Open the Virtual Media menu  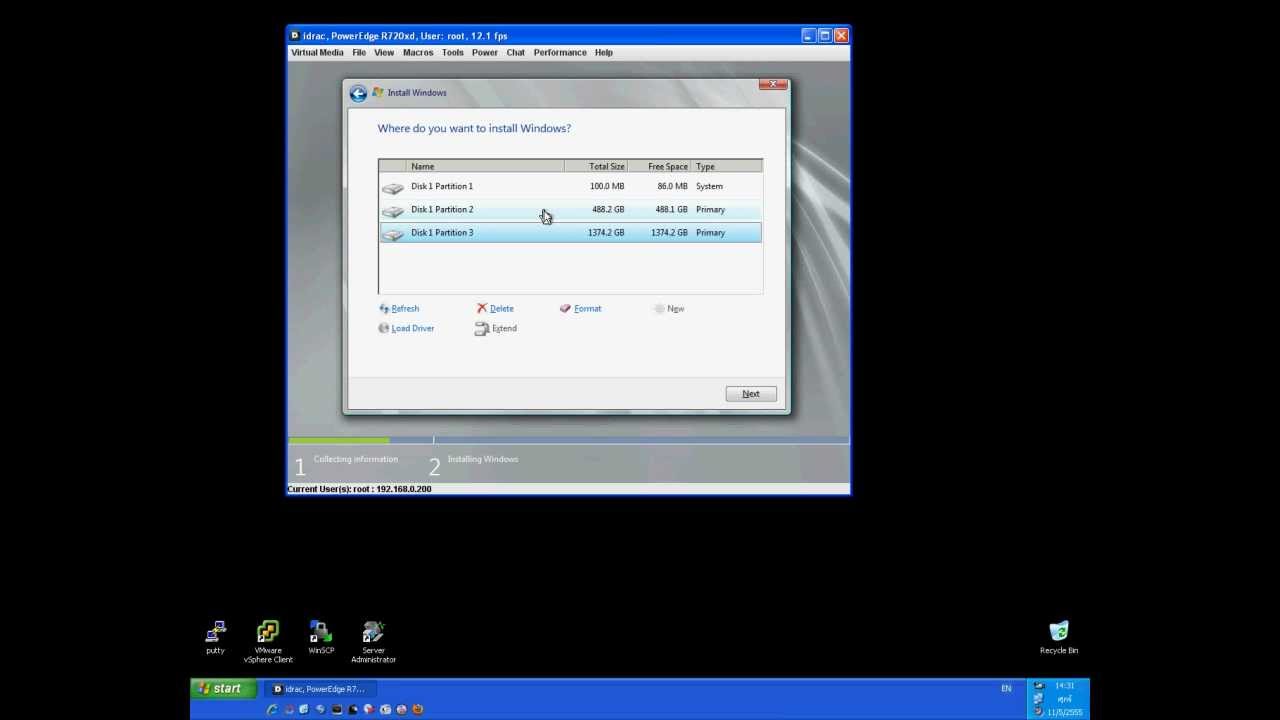click(x=317, y=52)
